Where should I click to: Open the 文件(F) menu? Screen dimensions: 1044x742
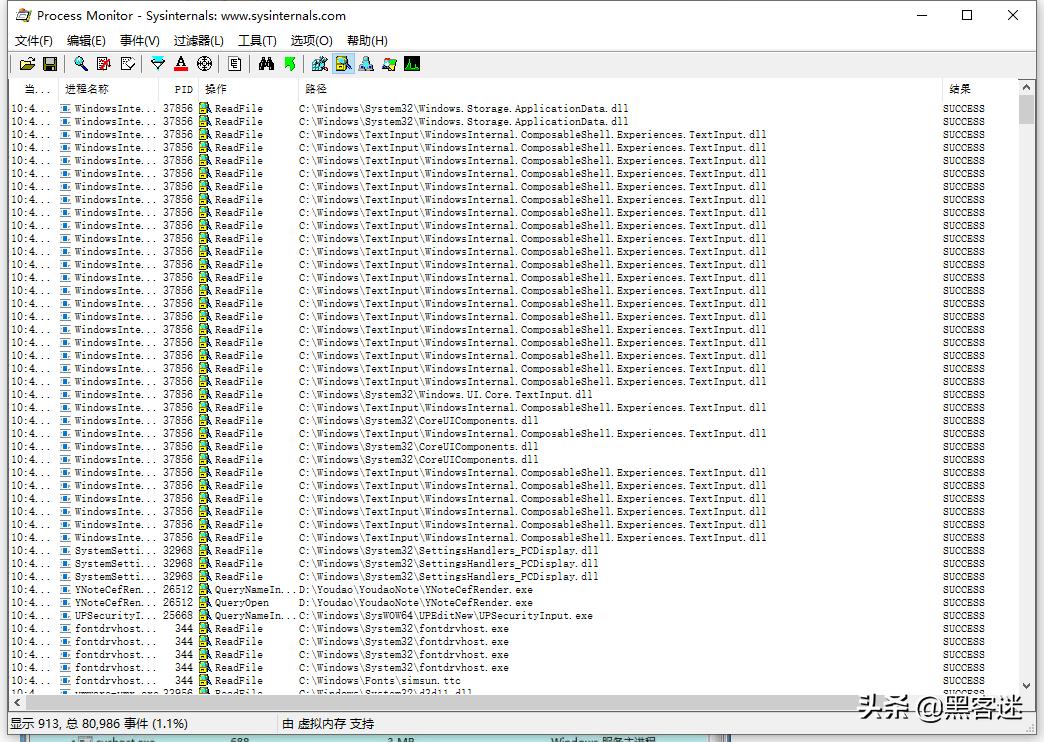tap(33, 41)
